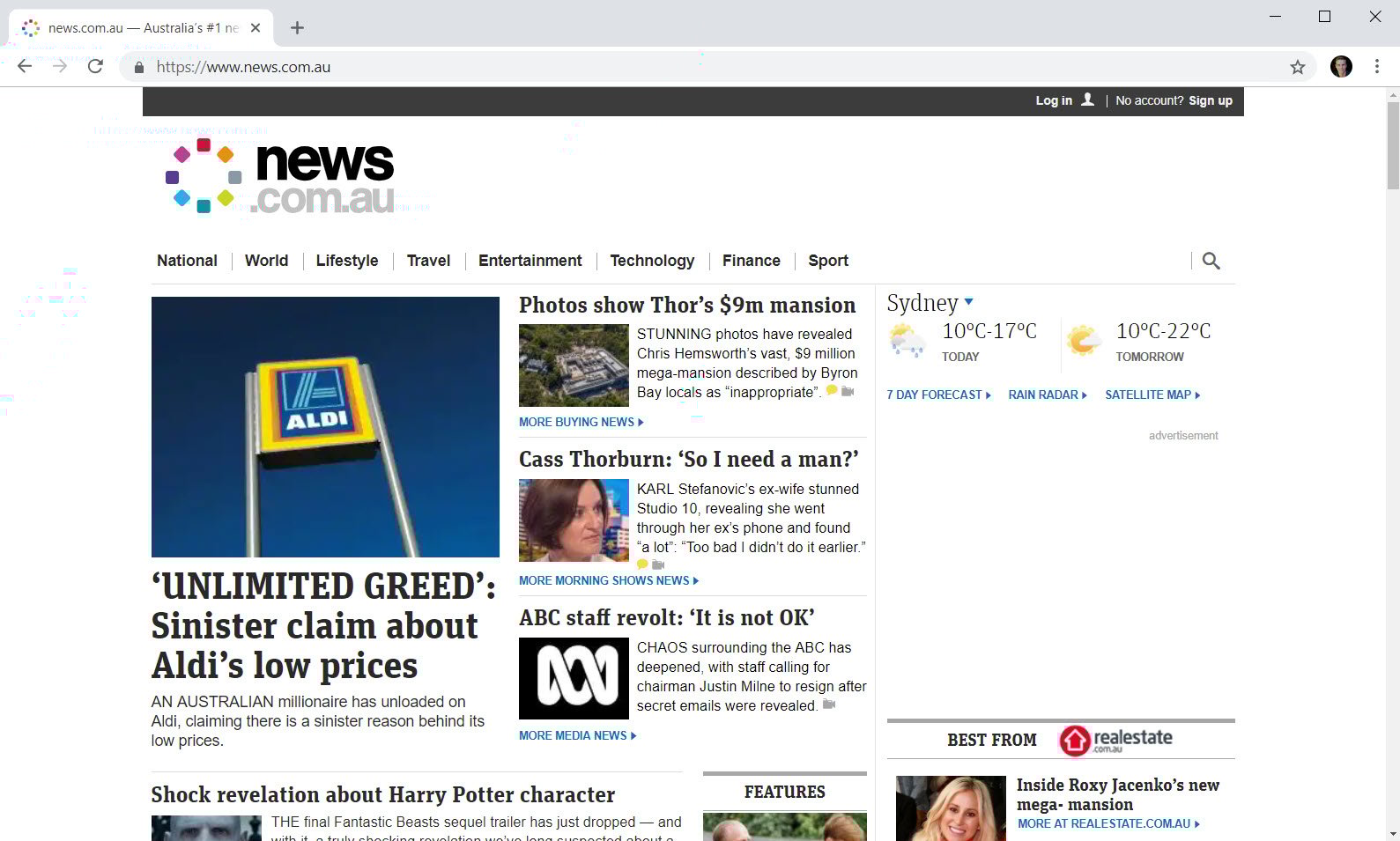Image resolution: width=1400 pixels, height=841 pixels.
Task: Open a new tab with the plus button
Action: [x=297, y=28]
